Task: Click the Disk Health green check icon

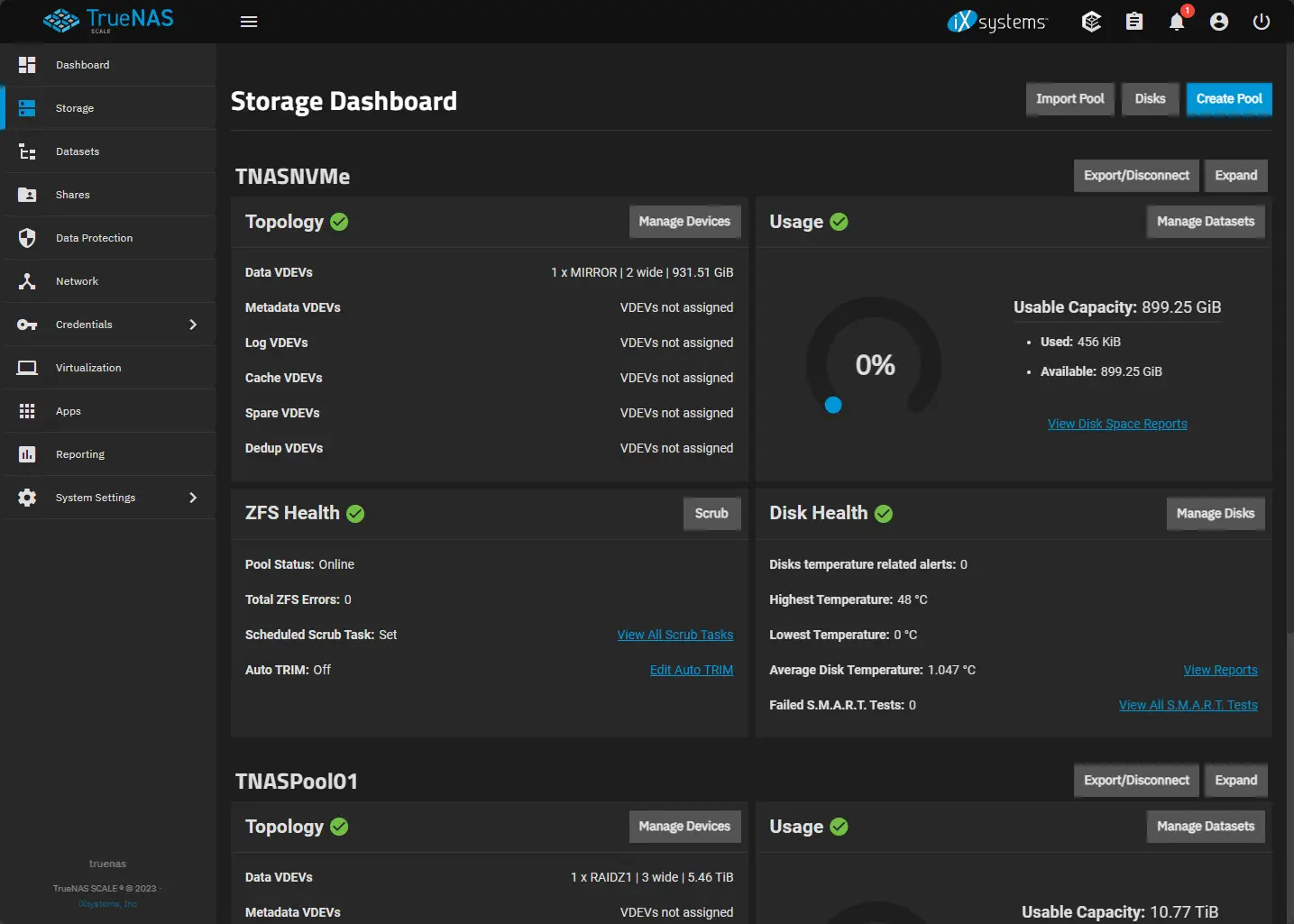Action: click(x=884, y=514)
